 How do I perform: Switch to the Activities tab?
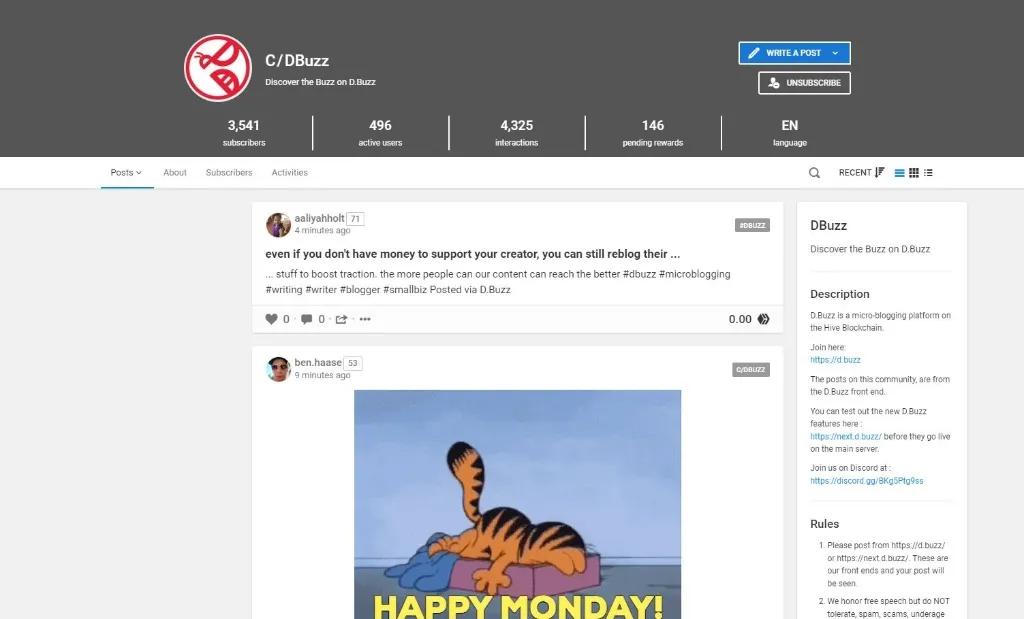tap(289, 172)
